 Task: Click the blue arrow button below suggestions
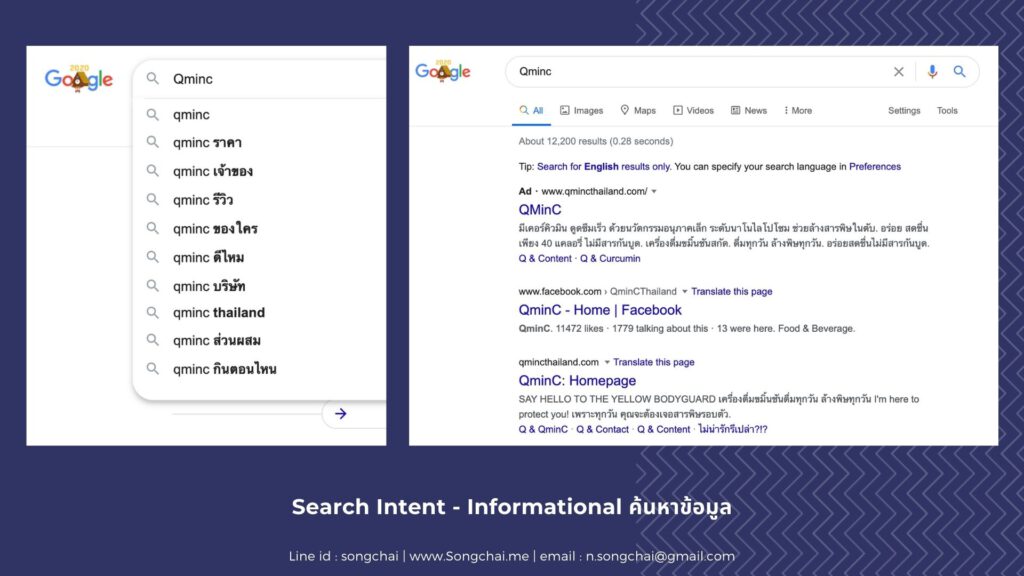340,413
